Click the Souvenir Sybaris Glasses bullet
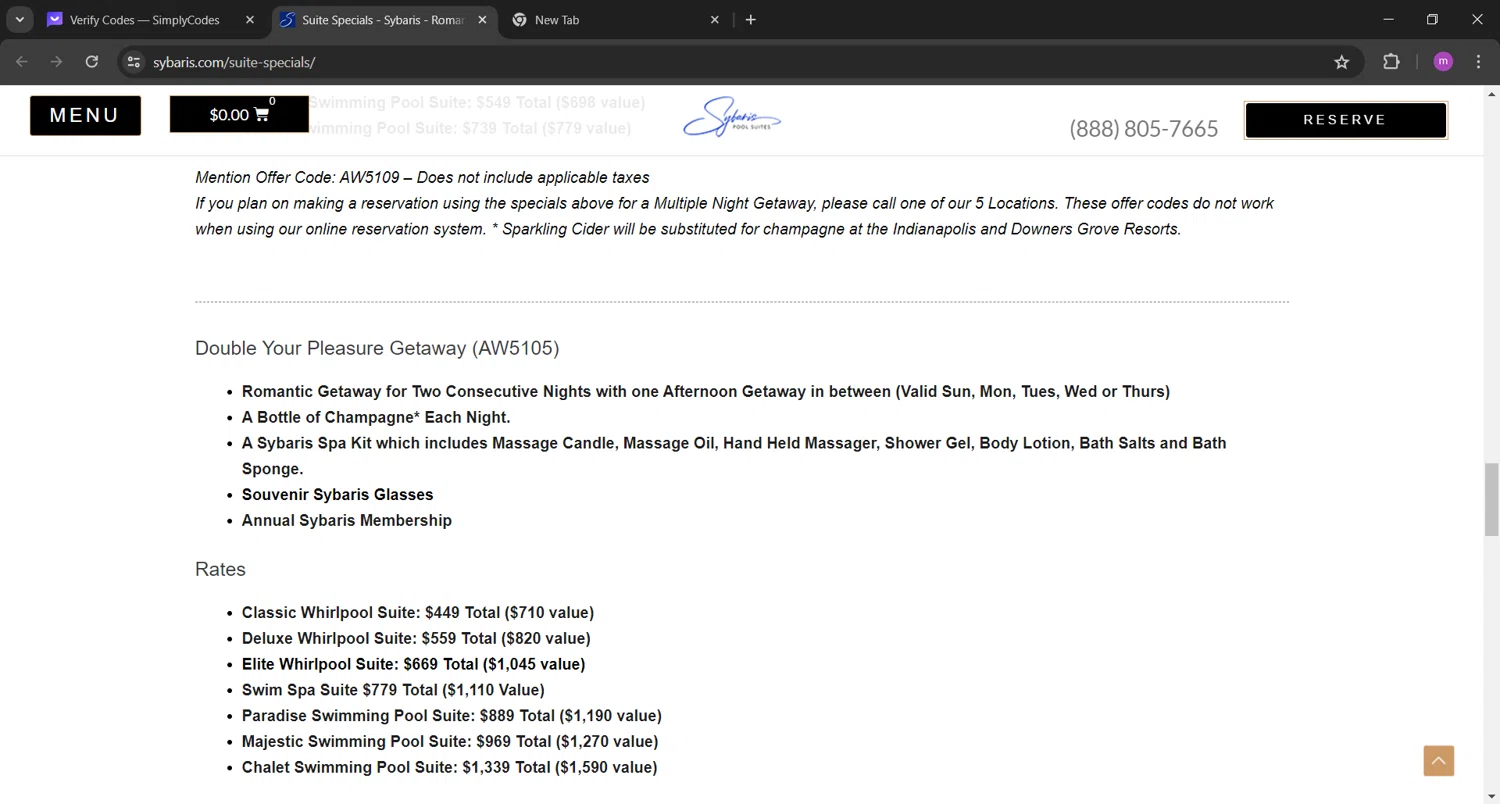 338,494
